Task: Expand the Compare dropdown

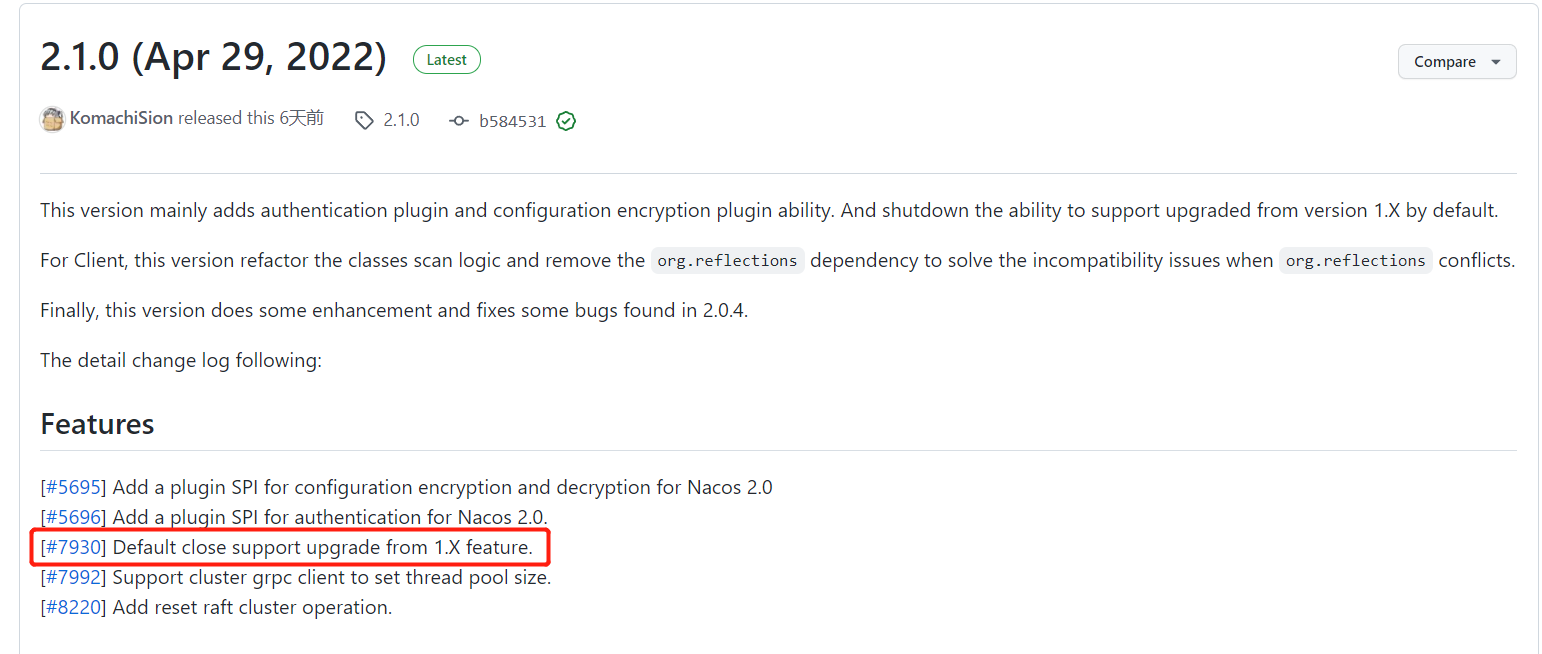Action: point(1457,61)
